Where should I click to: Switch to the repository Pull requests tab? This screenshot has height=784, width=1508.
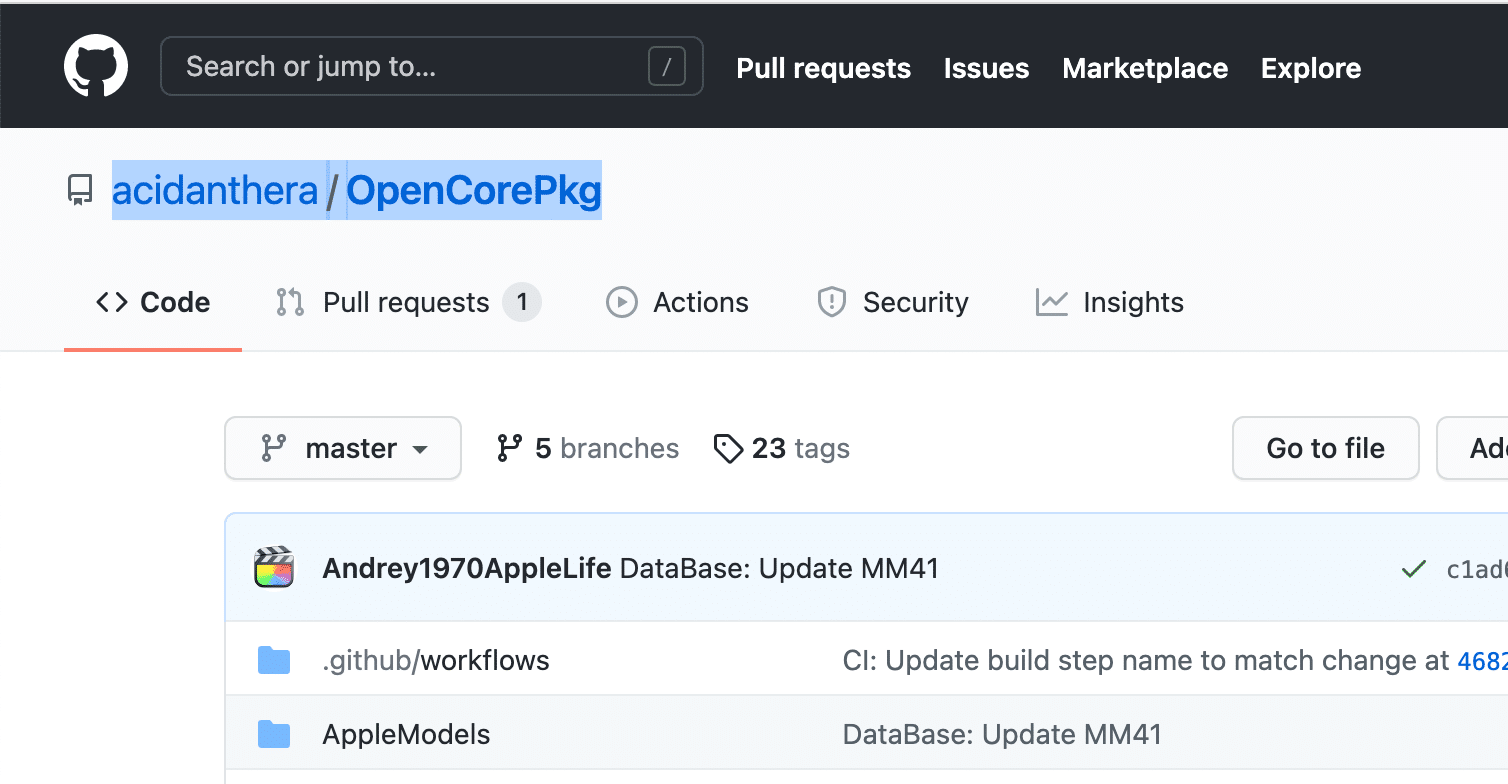click(408, 302)
